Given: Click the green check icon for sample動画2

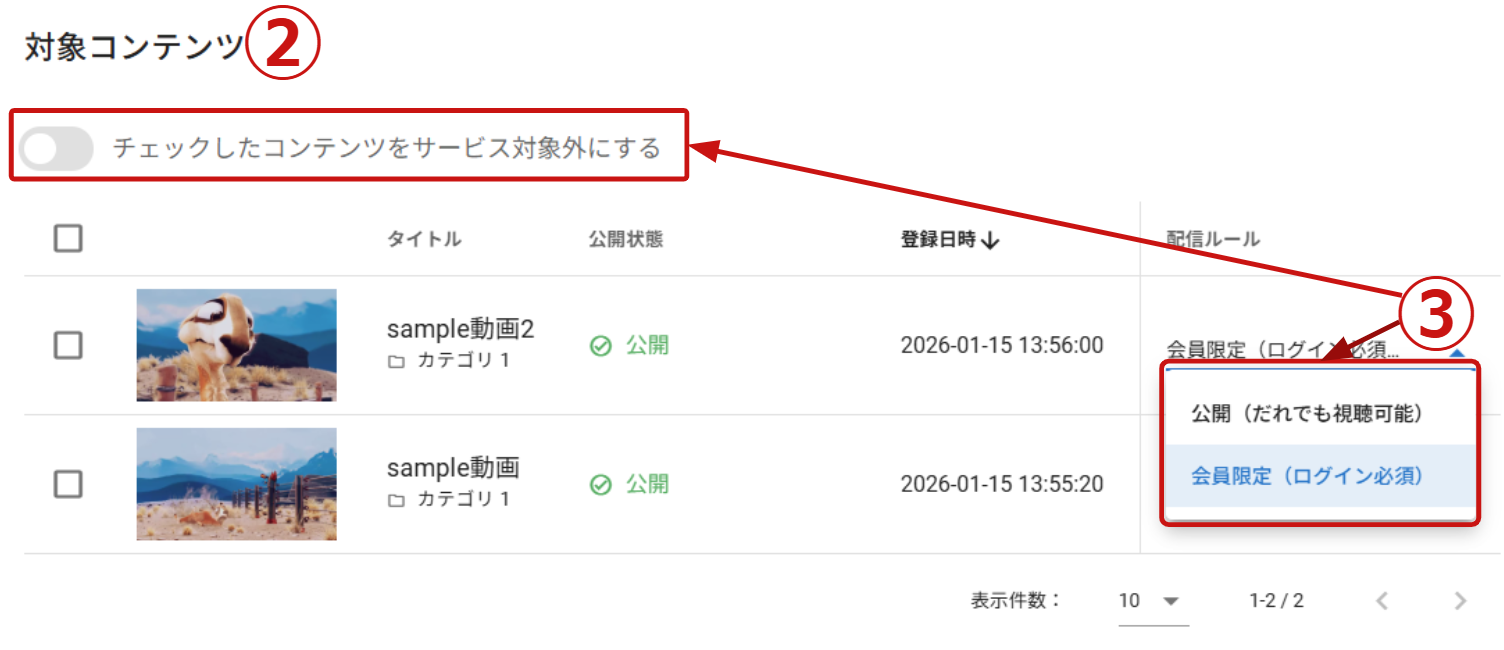Looking at the screenshot, I should click(600, 346).
